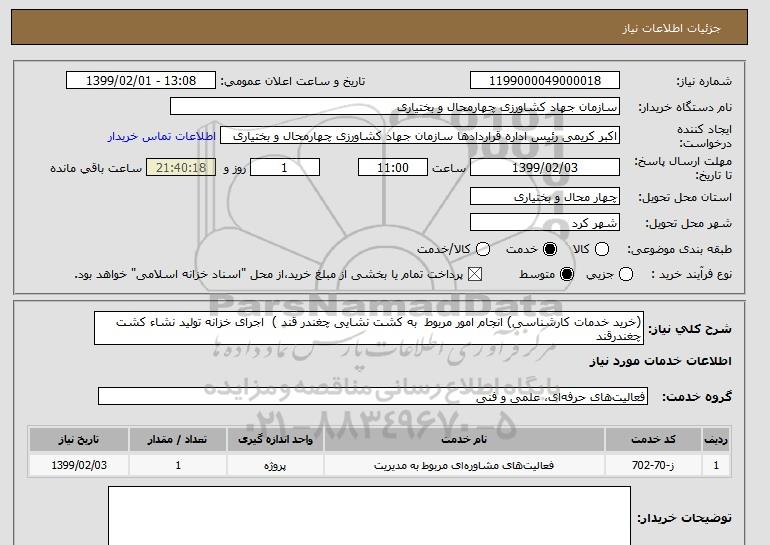Click the گروه خدمت field
This screenshot has height=545, width=770.
(x=373, y=396)
